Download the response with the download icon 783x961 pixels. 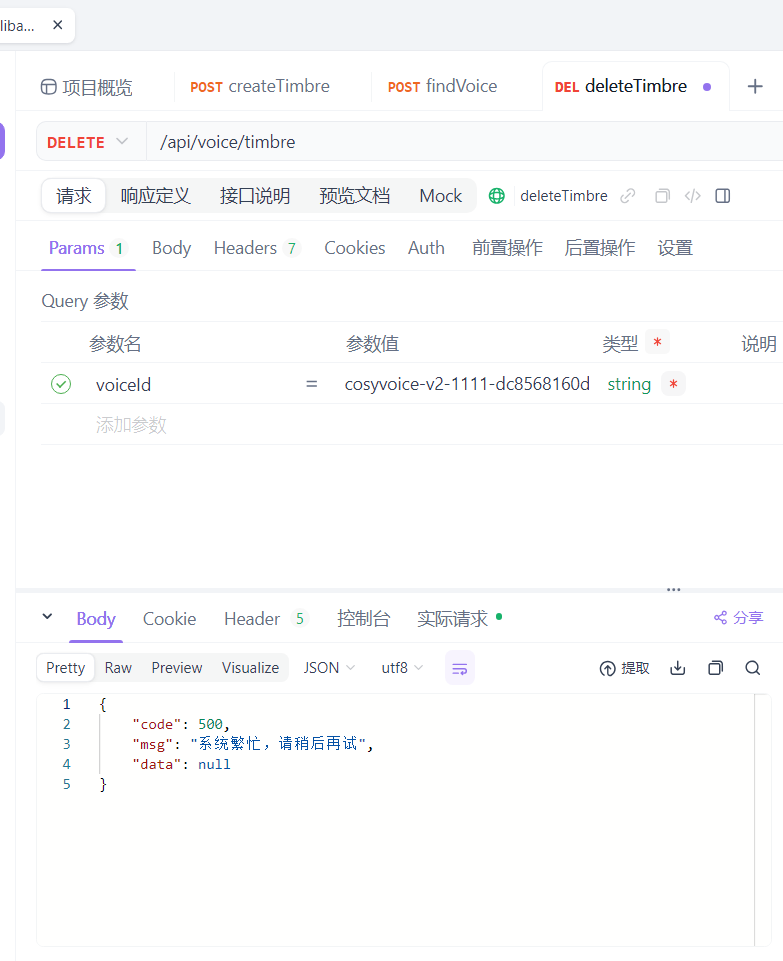[678, 668]
